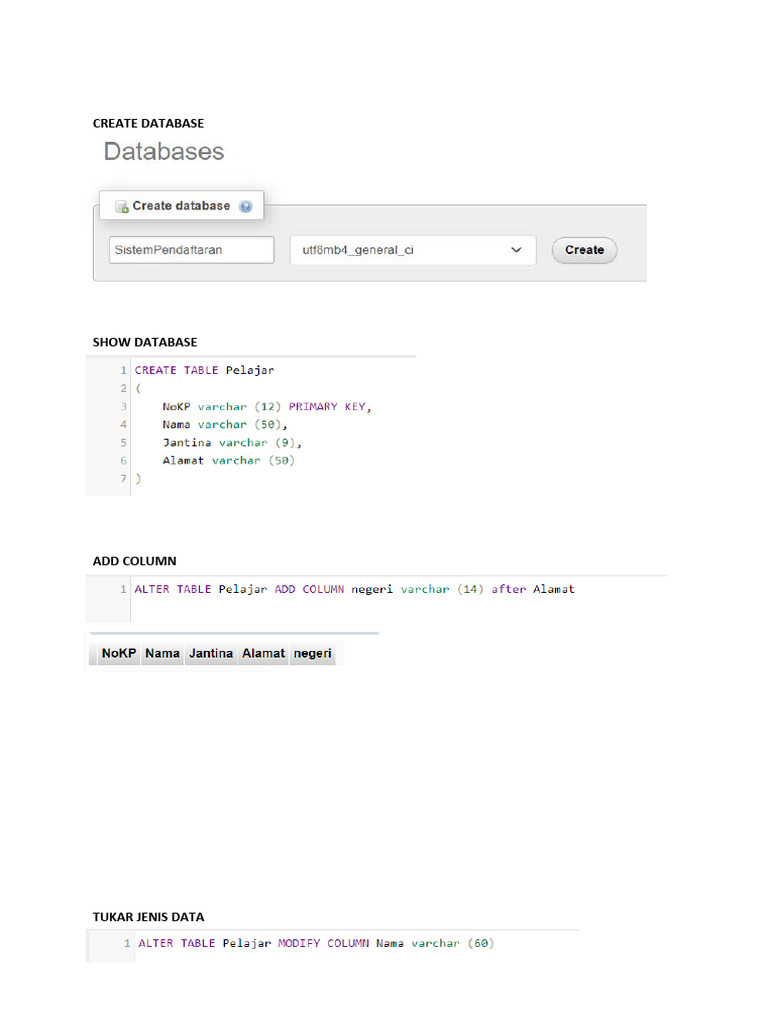The height and width of the screenshot is (1024, 768).
Task: Click the ADD COLUMN negeri SQL statement
Action: tap(354, 589)
